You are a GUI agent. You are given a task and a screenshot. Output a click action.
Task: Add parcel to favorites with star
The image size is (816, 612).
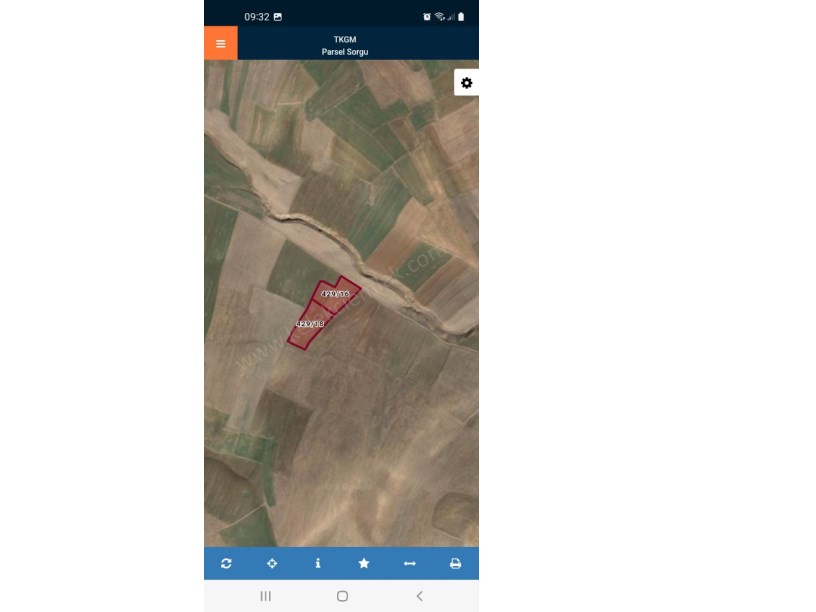pyautogui.click(x=364, y=564)
